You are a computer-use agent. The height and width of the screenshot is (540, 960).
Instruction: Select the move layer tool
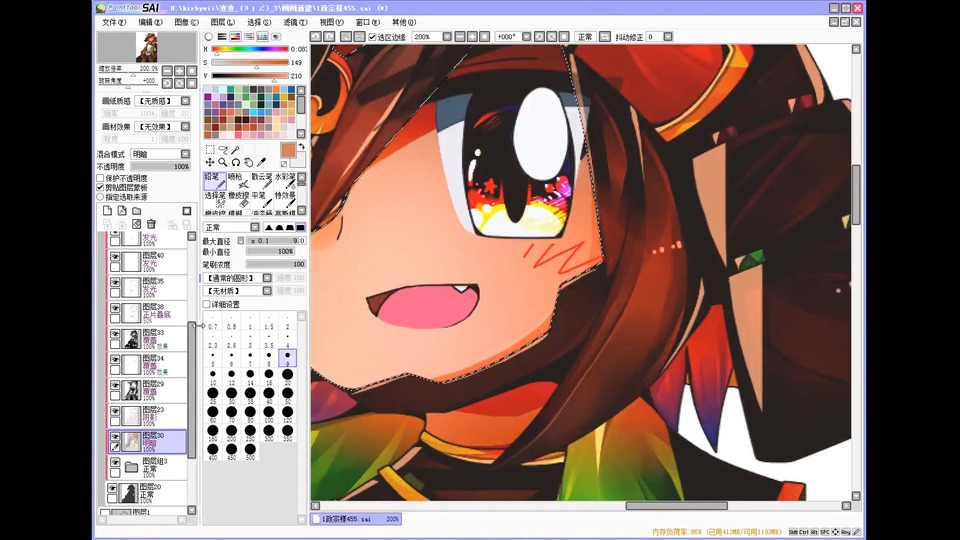coord(210,162)
